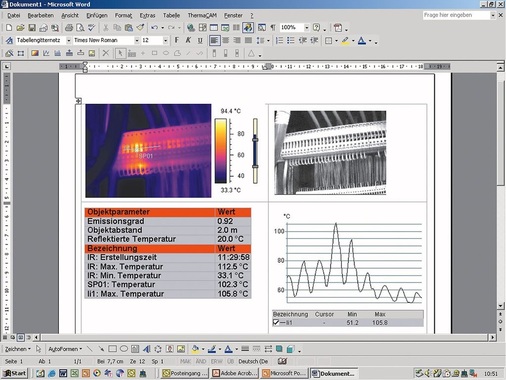
Task: Print the document with the printer icon
Action: point(69,28)
